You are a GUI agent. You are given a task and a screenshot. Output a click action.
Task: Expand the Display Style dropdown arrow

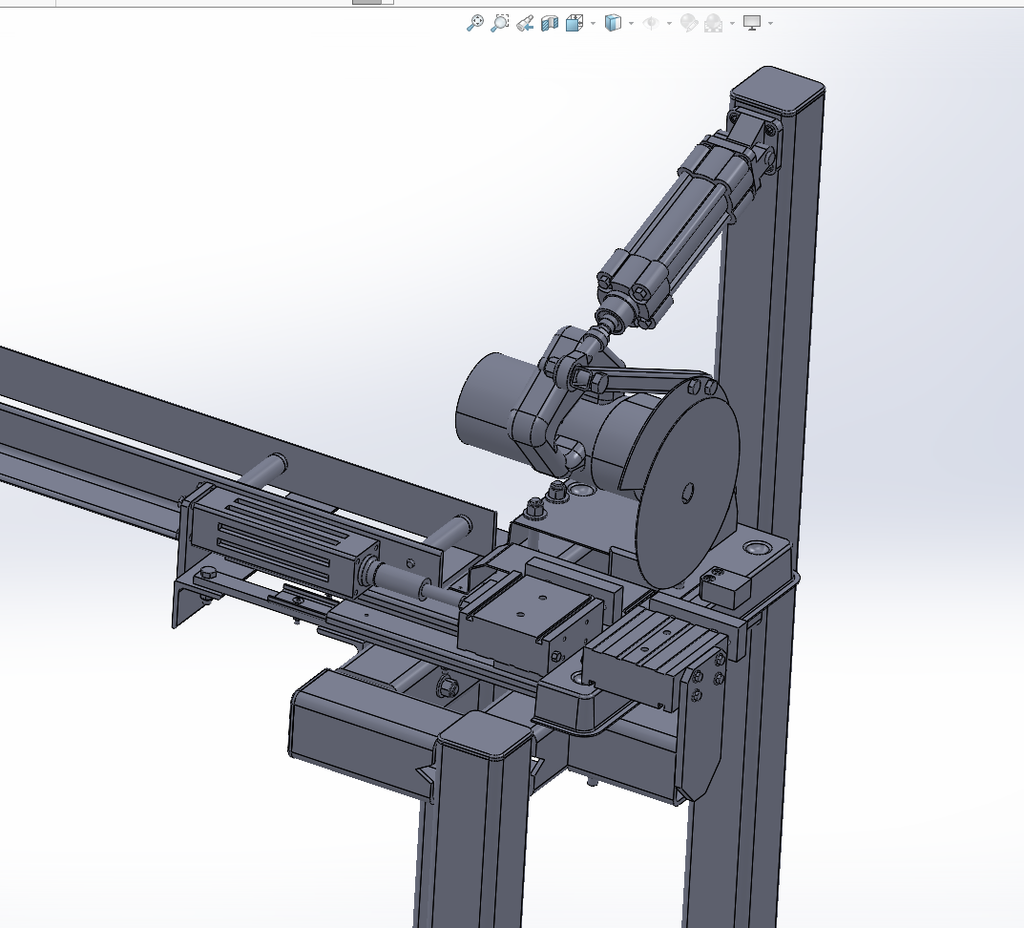pos(631,24)
